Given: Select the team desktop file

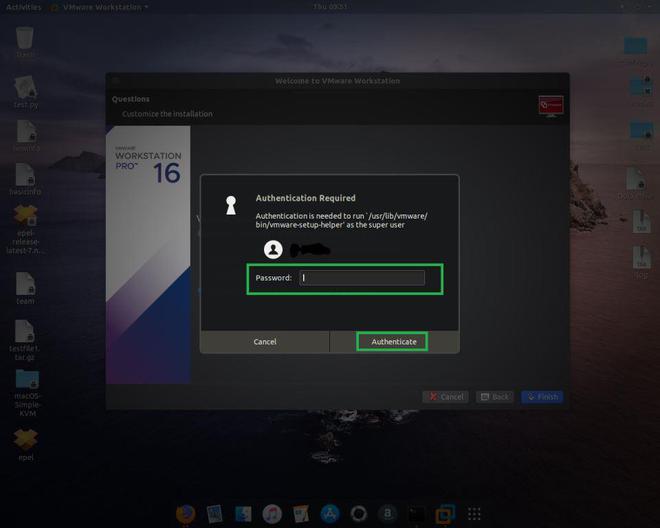Looking at the screenshot, I should coord(25,288).
